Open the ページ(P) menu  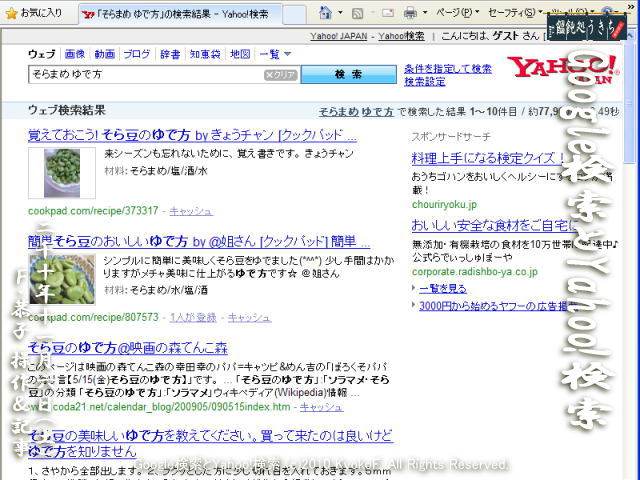pos(458,13)
